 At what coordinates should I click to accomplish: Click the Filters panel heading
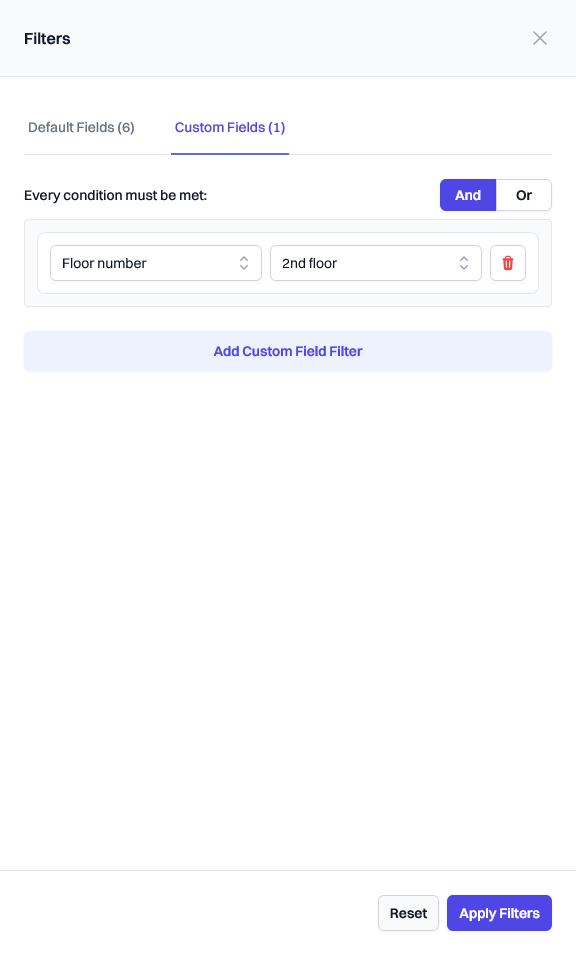[x=47, y=38]
